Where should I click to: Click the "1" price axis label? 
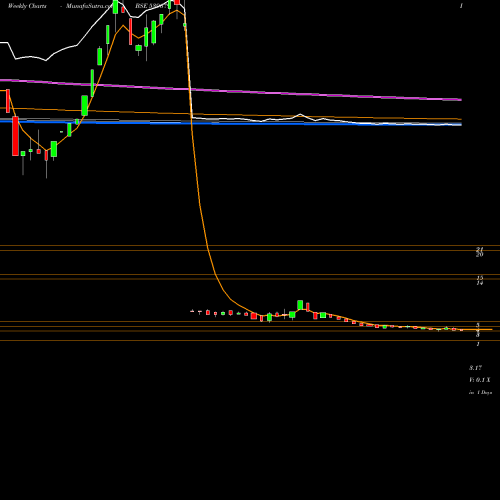(x=478, y=344)
